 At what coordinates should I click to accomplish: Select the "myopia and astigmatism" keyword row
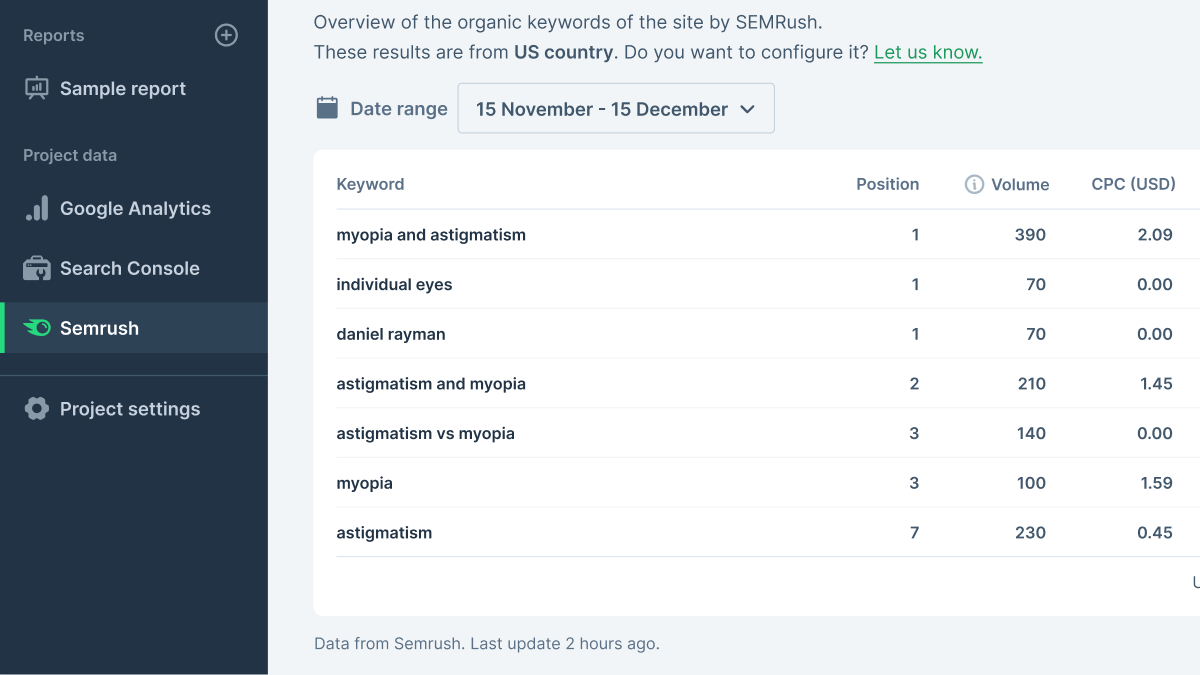(431, 235)
